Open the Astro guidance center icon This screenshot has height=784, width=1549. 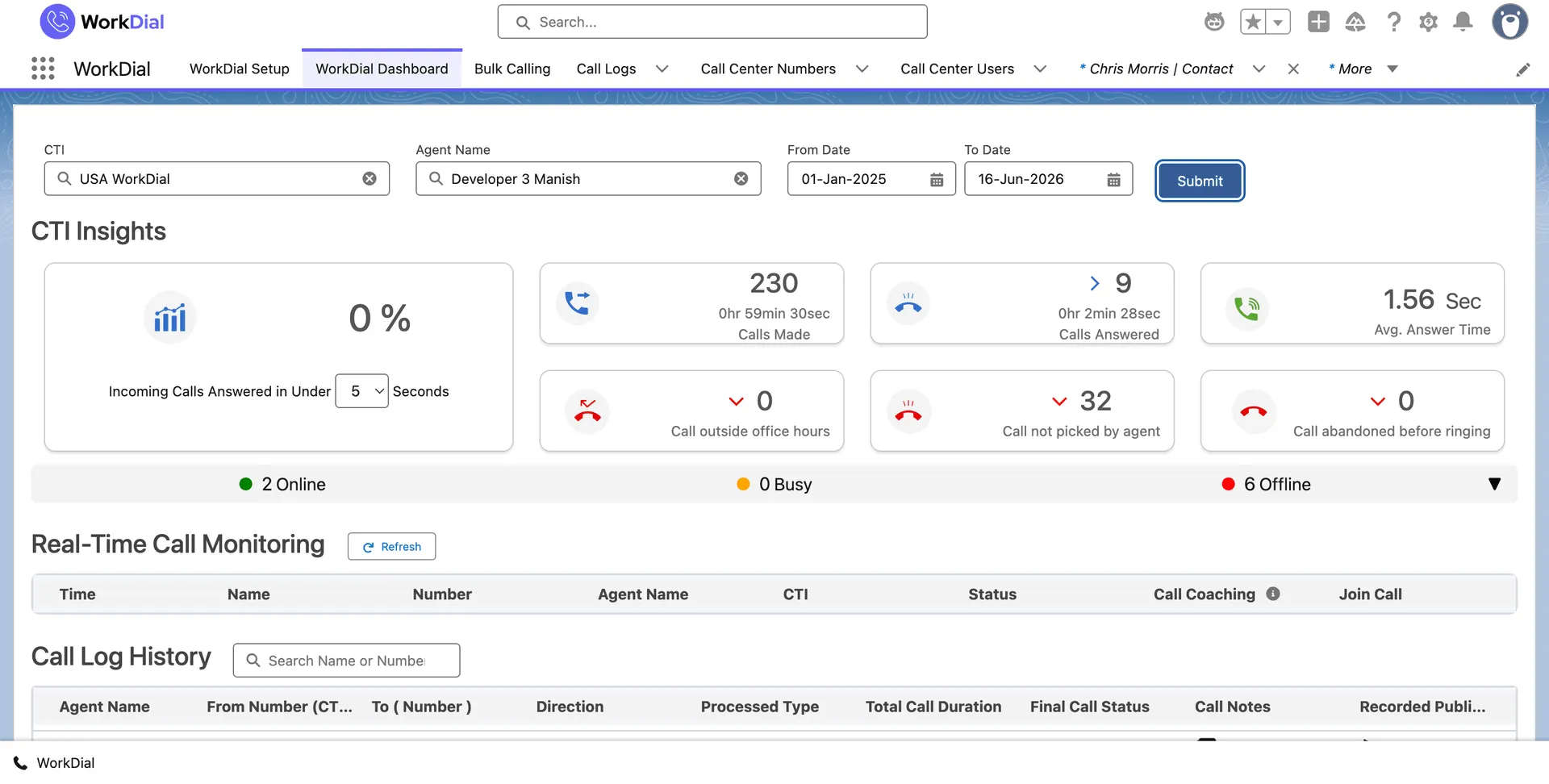point(1214,22)
